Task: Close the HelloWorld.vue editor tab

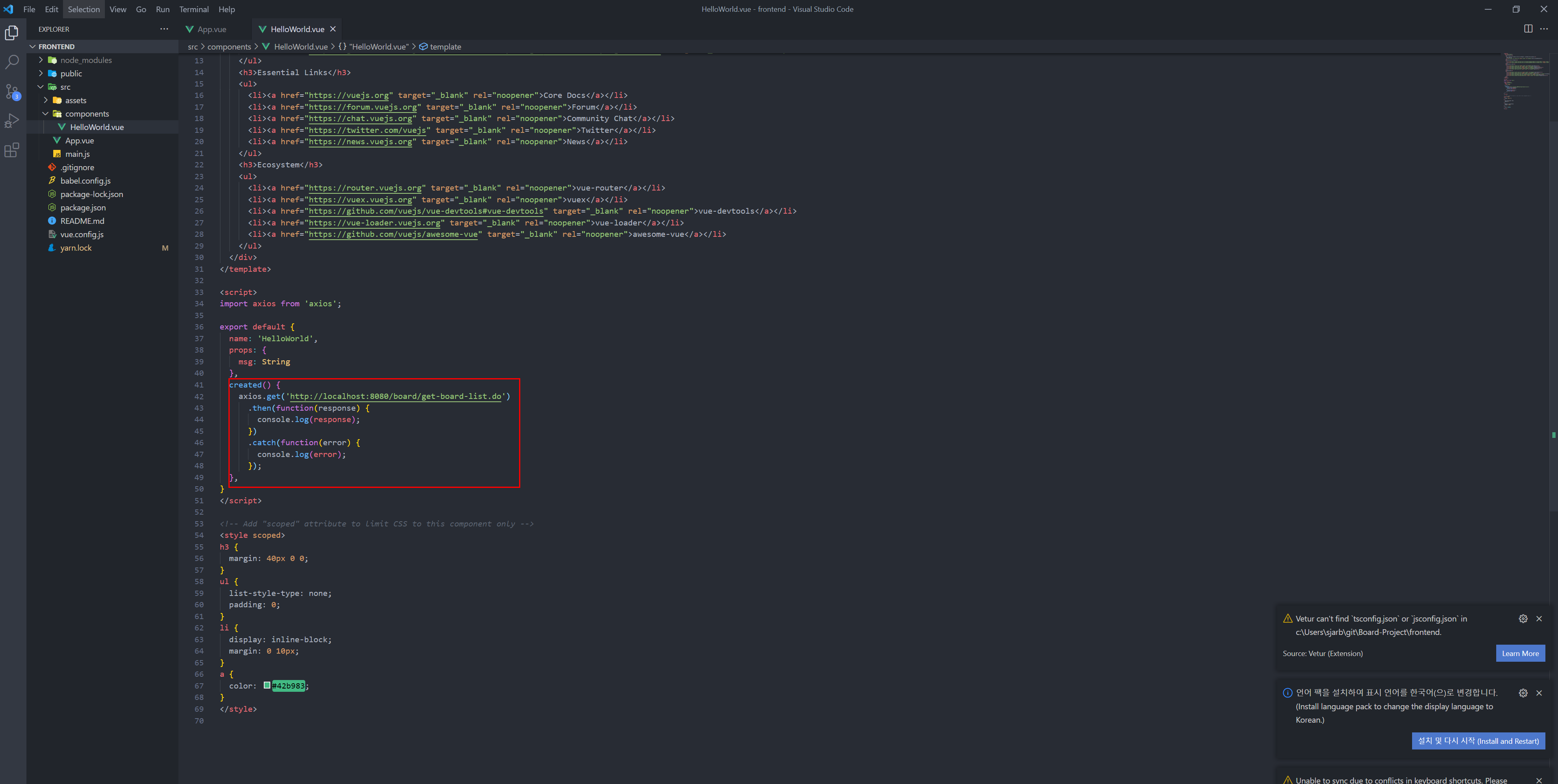Action: click(332, 29)
